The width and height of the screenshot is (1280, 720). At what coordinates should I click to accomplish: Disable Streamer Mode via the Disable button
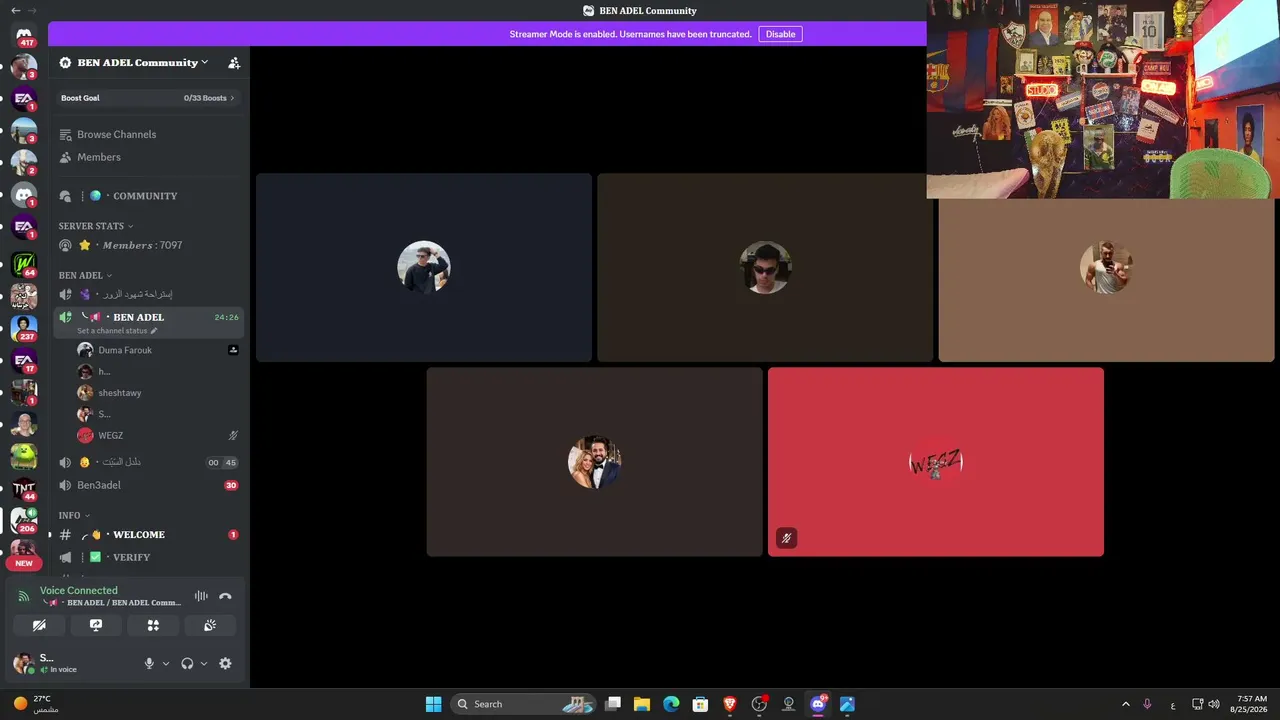[780, 34]
